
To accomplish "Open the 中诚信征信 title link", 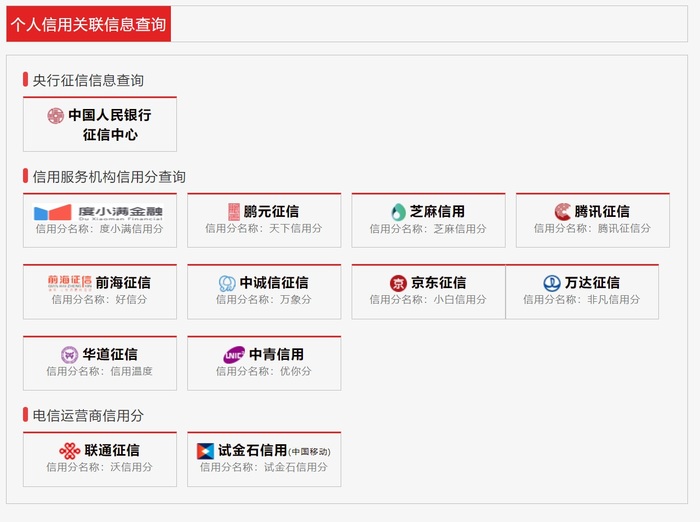I will (274, 283).
